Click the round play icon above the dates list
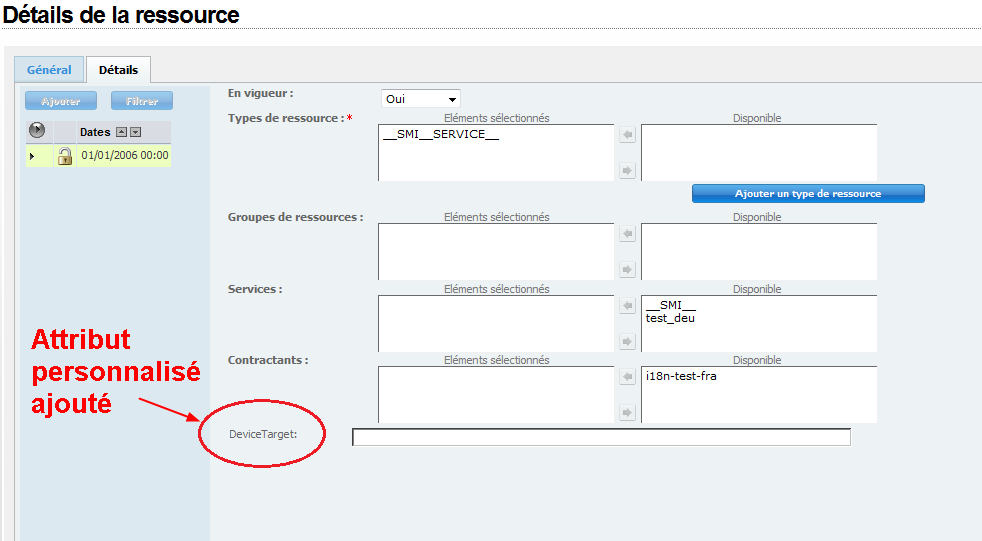This screenshot has width=982, height=541. [x=38, y=131]
